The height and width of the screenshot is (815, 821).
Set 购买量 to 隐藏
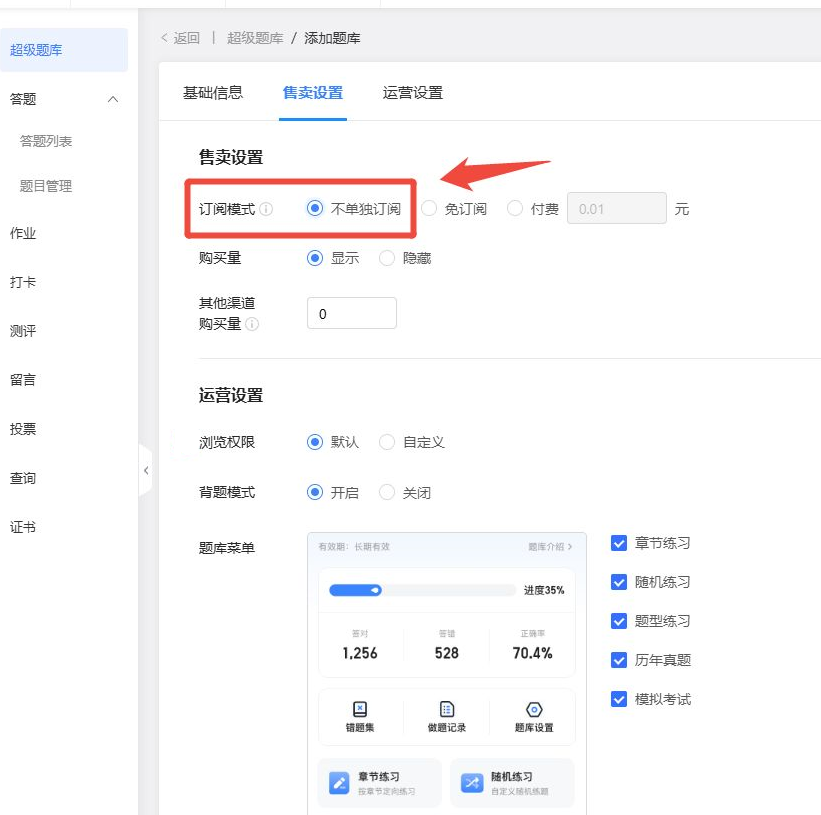387,258
